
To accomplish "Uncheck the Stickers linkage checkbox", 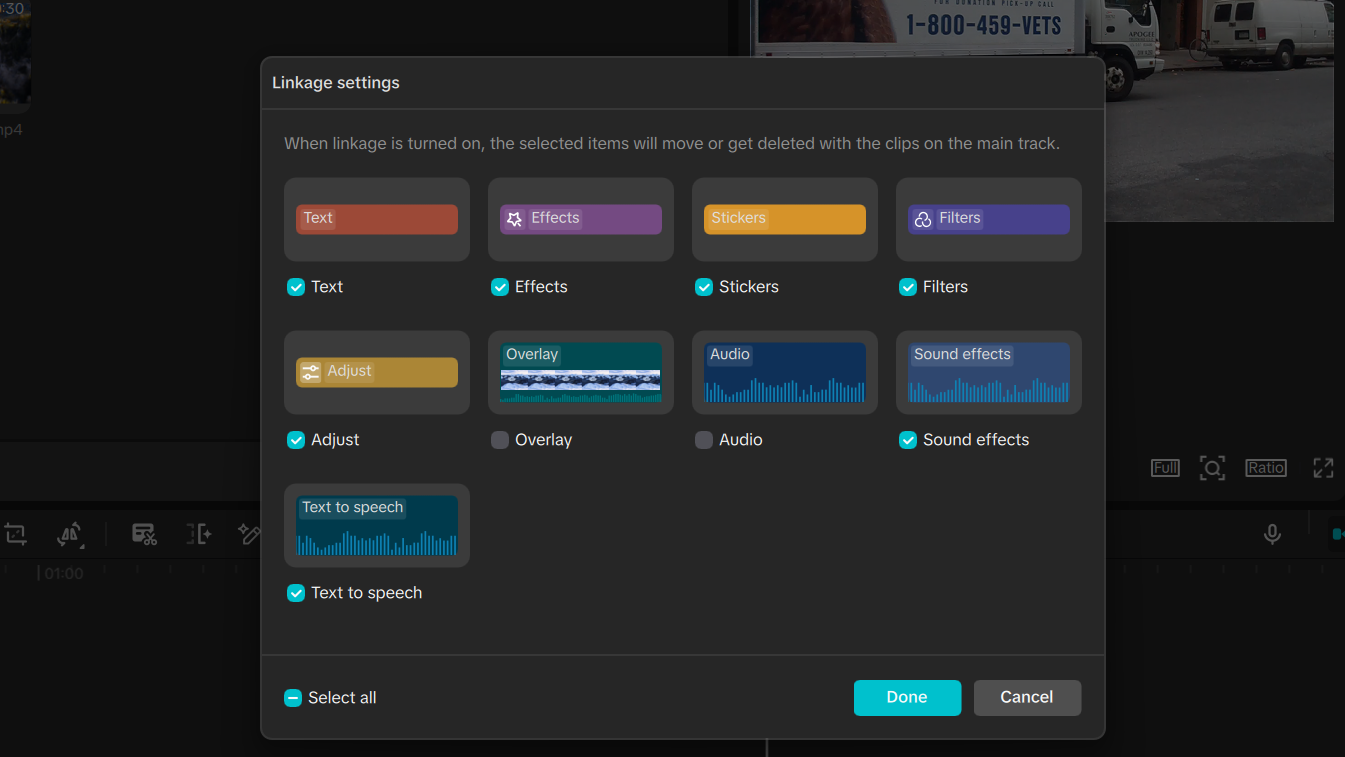I will [704, 287].
